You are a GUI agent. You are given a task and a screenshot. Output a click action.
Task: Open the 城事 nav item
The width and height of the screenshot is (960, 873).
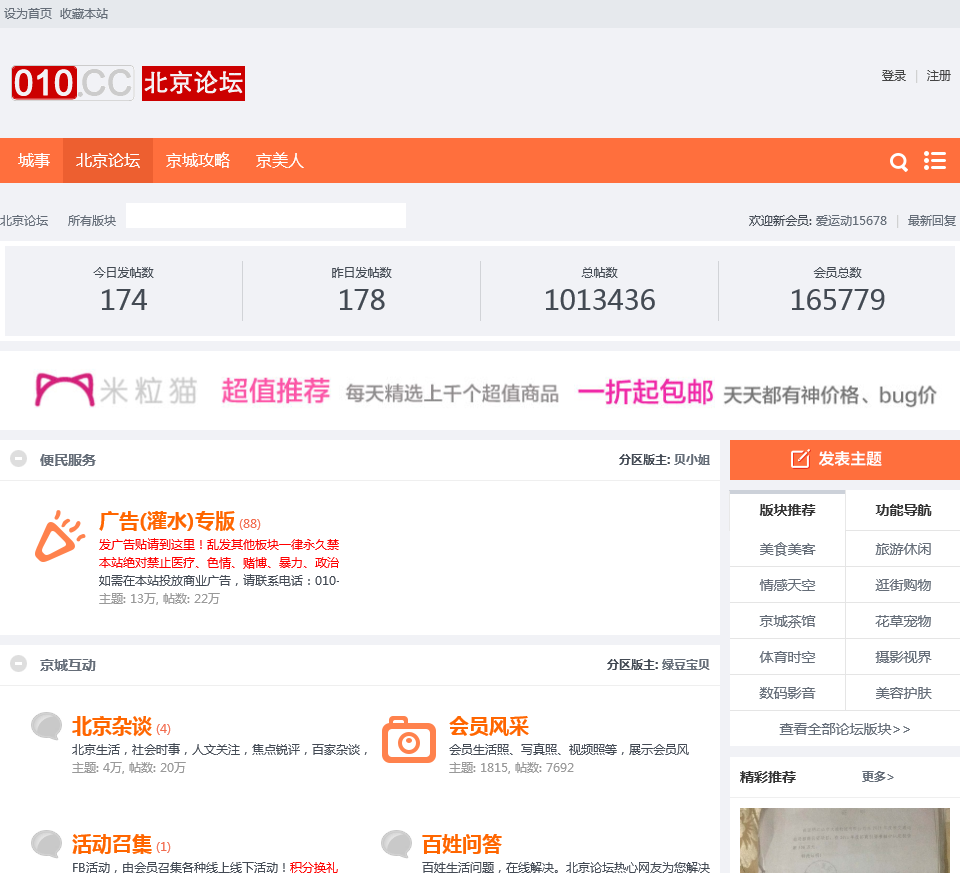34,160
